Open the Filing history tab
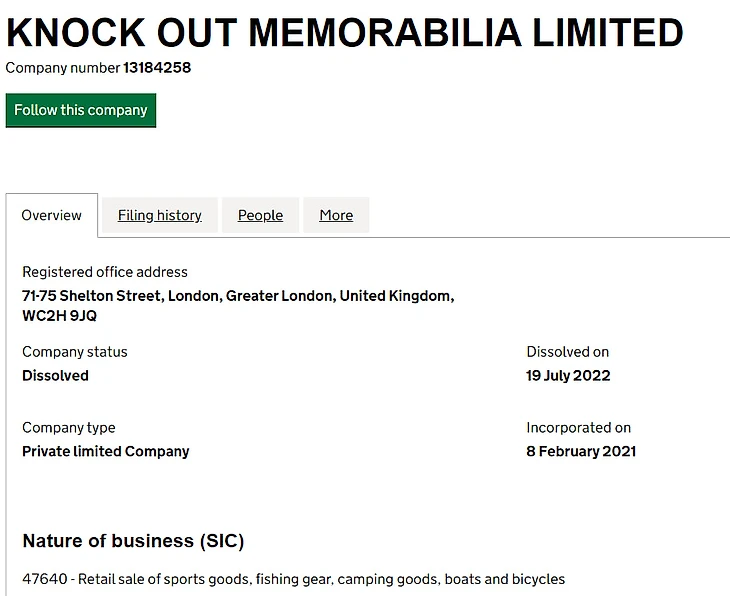Screen dimensions: 730x596 click(x=160, y=215)
